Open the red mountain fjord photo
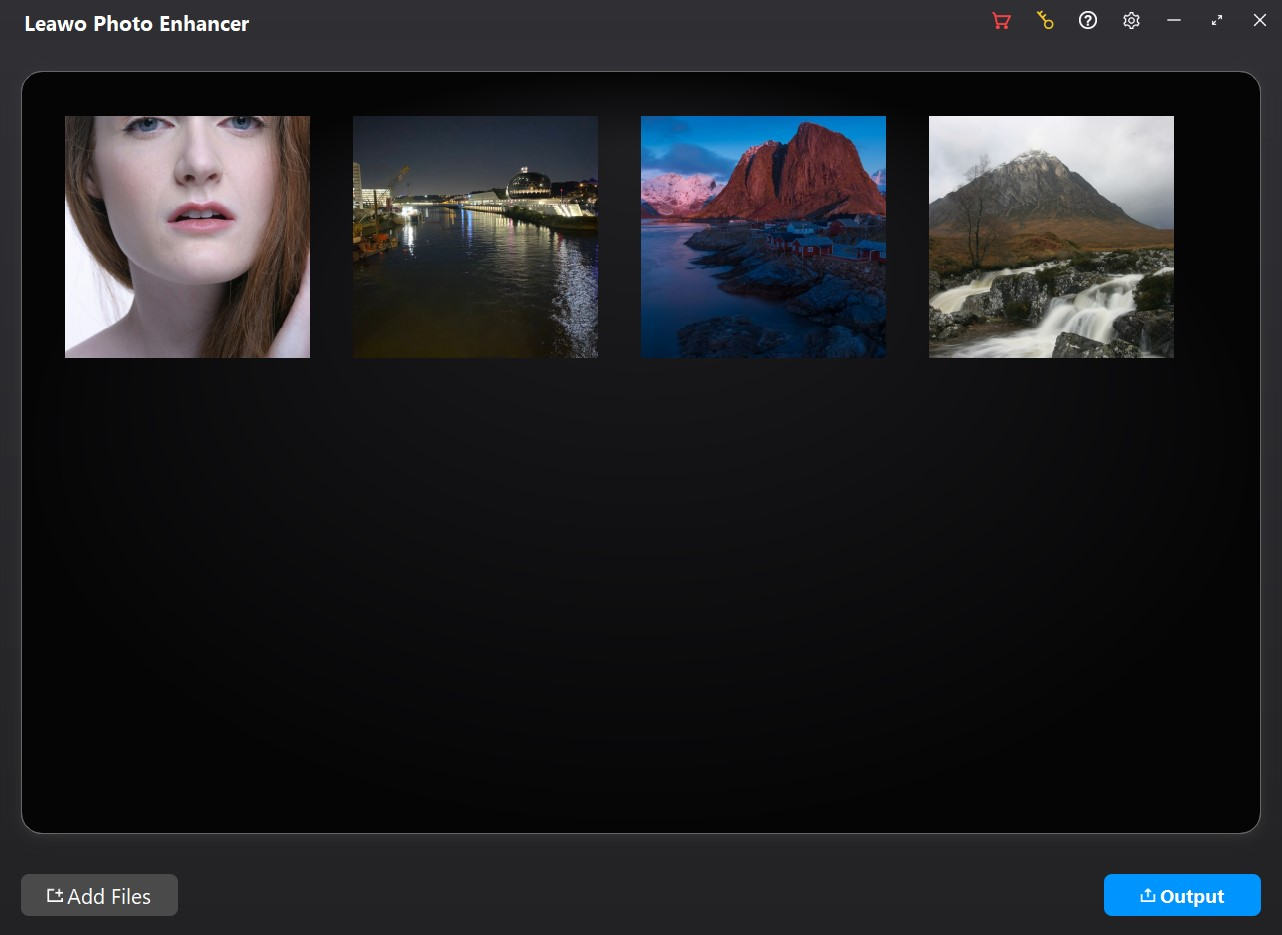 tap(763, 237)
